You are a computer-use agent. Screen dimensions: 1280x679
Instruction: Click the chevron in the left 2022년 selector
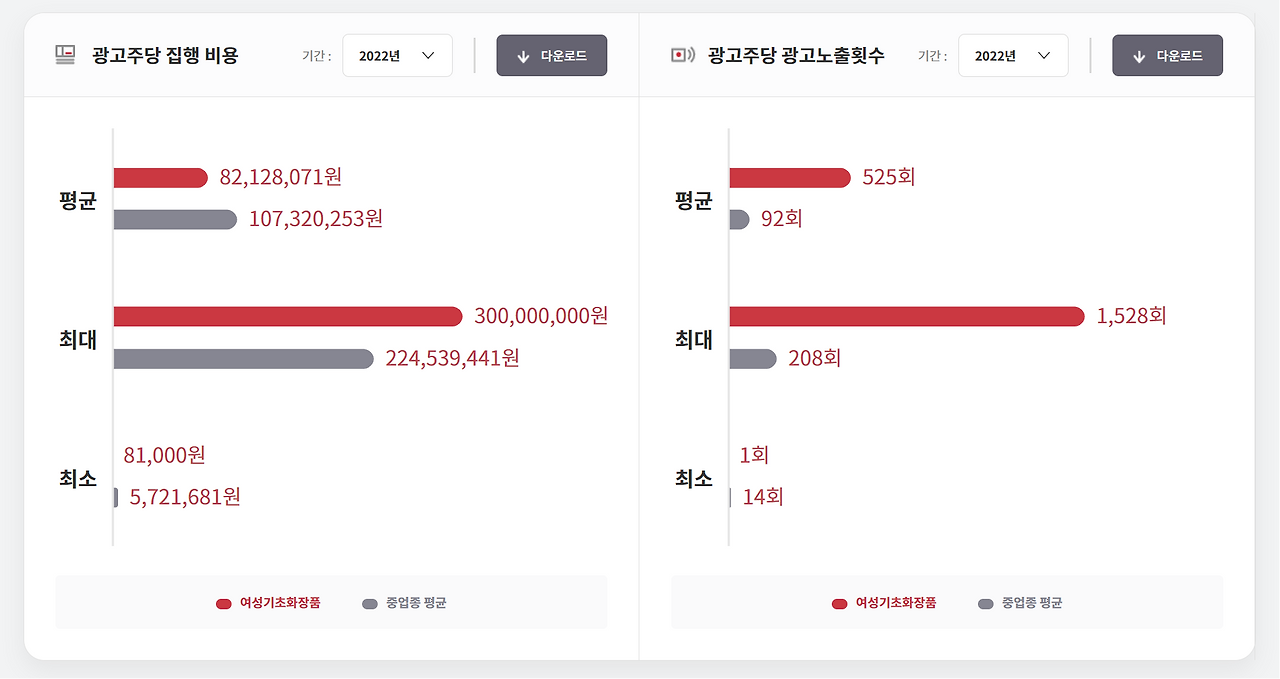click(430, 55)
